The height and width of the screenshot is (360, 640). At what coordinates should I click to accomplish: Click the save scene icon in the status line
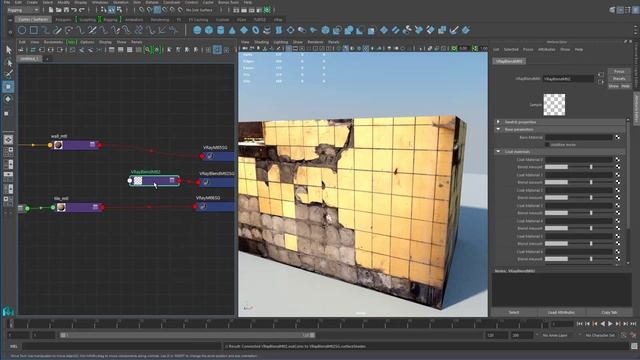point(66,10)
